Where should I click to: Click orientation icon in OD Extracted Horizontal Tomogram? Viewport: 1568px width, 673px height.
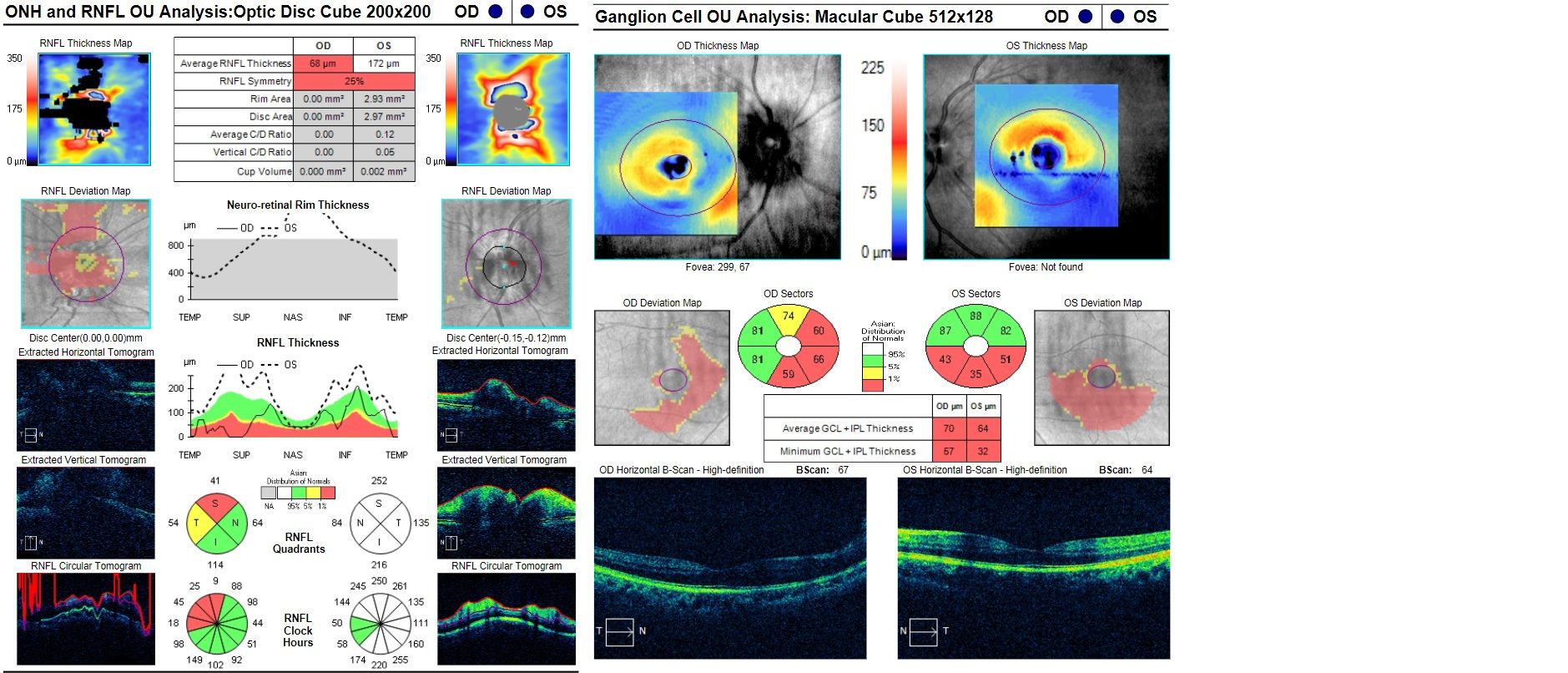pyautogui.click(x=31, y=435)
